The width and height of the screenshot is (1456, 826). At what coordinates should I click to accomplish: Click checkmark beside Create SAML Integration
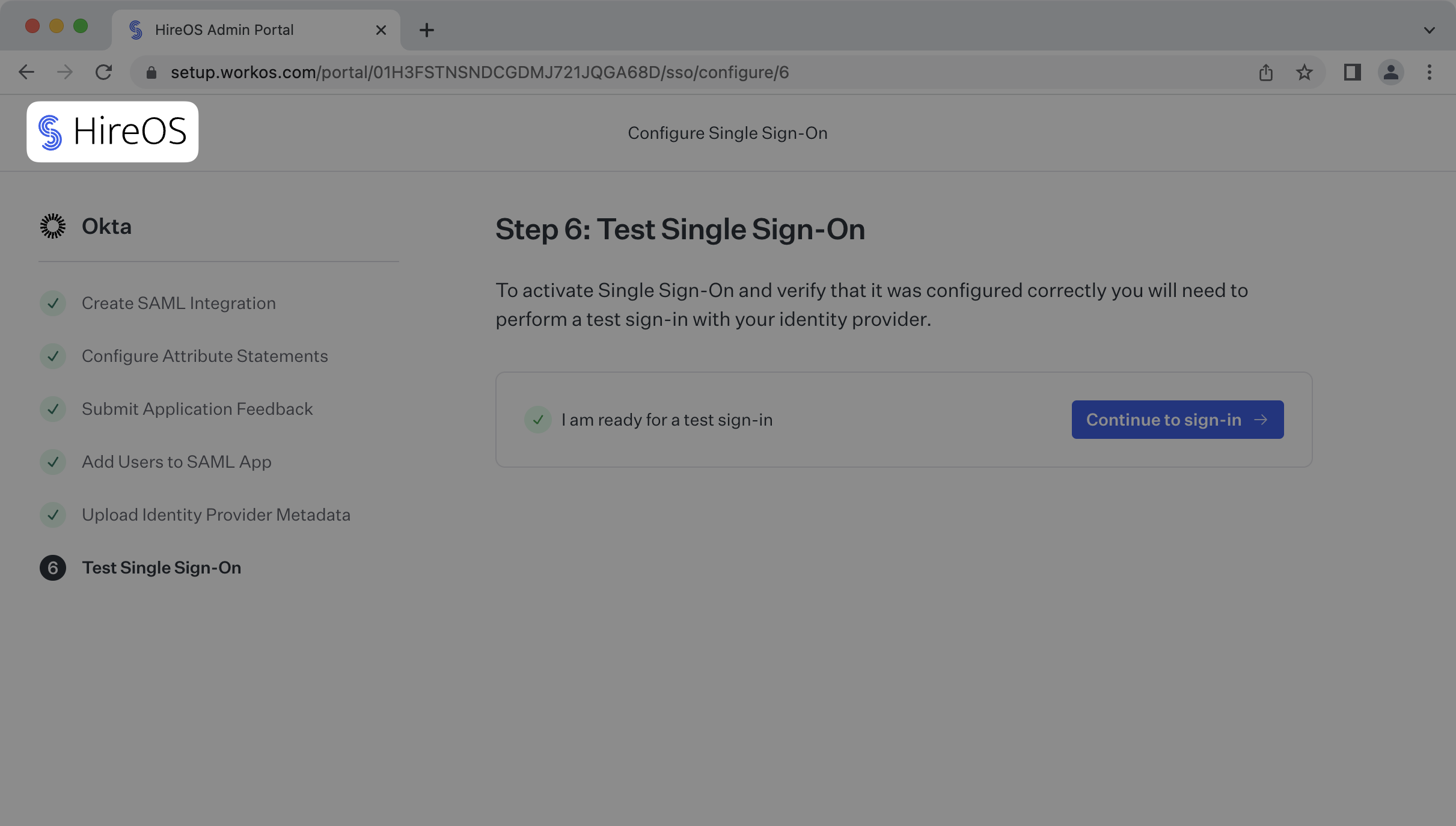(x=53, y=303)
